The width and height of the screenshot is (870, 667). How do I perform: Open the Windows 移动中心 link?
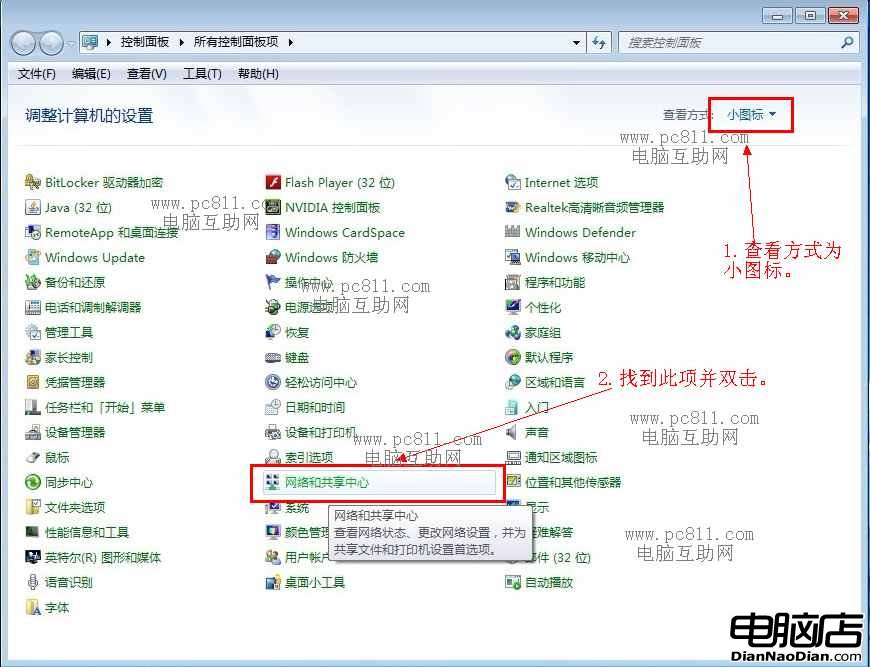click(577, 257)
